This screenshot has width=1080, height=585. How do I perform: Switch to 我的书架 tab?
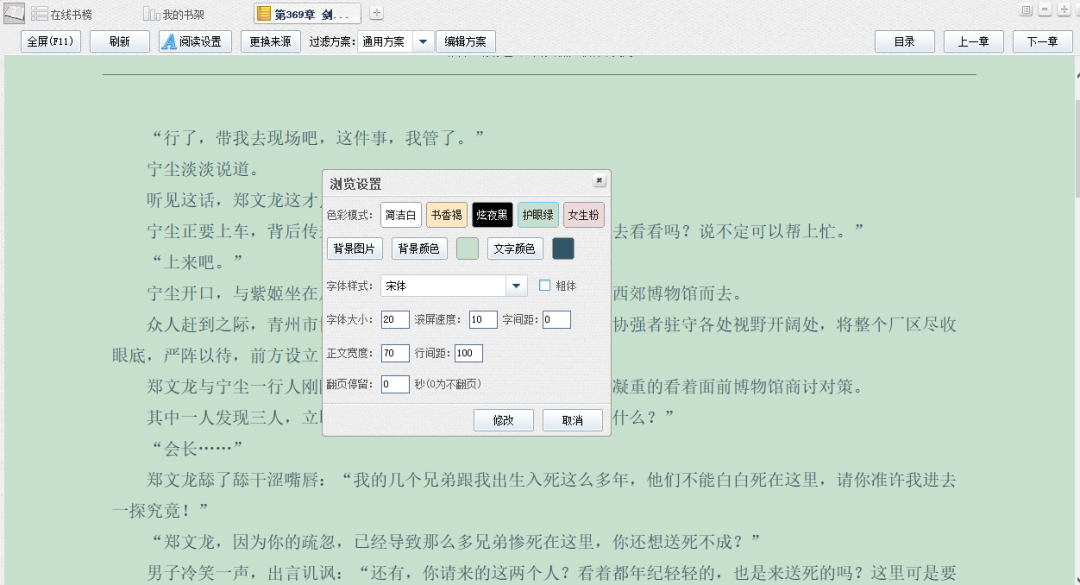coord(174,14)
